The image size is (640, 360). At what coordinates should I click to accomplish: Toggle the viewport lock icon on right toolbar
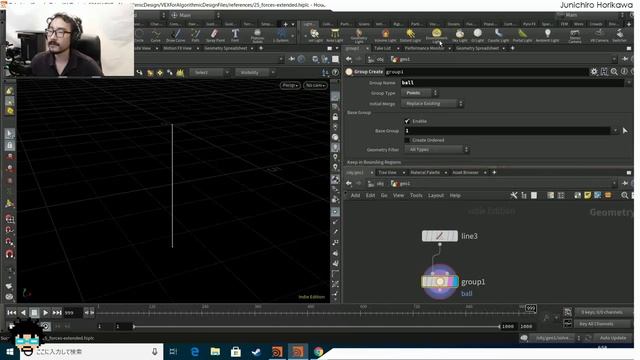(x=335, y=117)
